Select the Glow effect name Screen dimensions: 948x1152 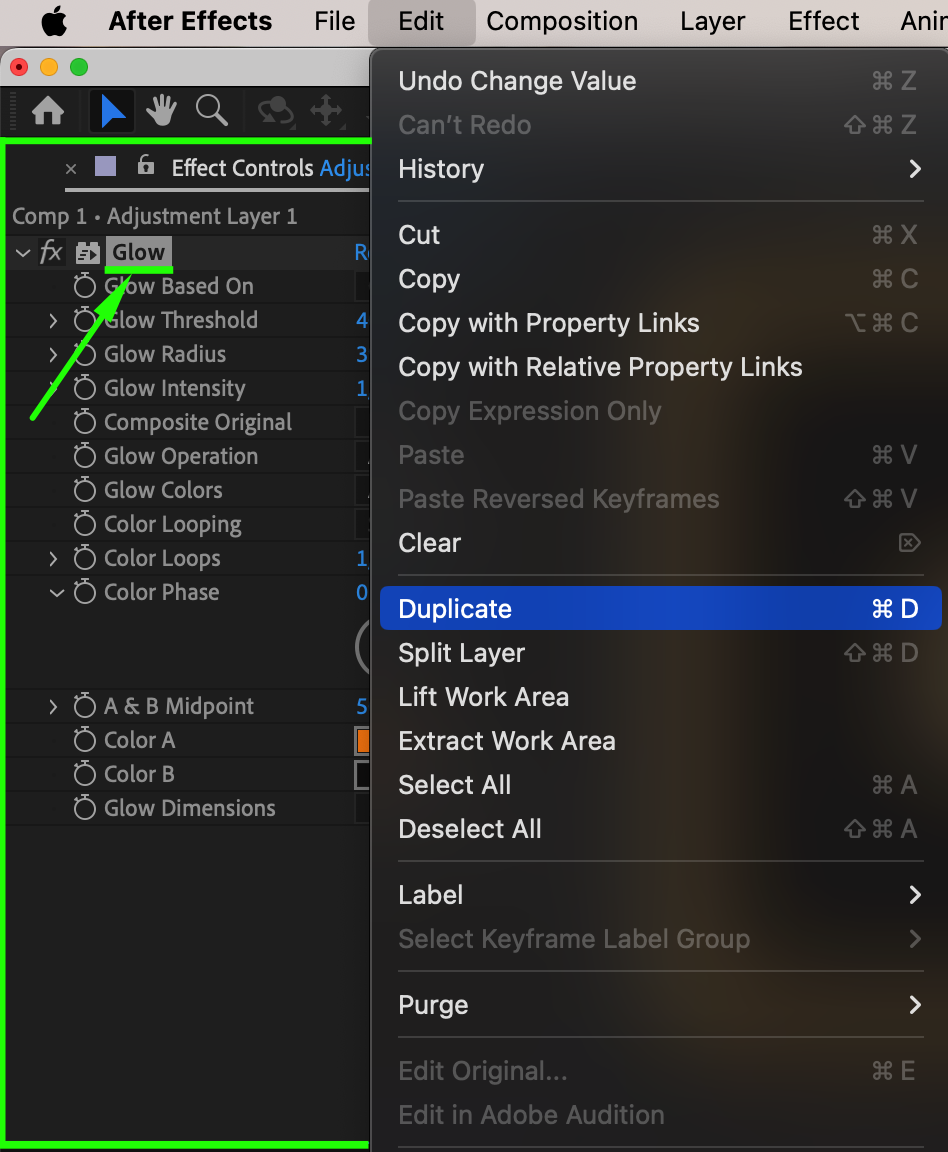pyautogui.click(x=138, y=252)
